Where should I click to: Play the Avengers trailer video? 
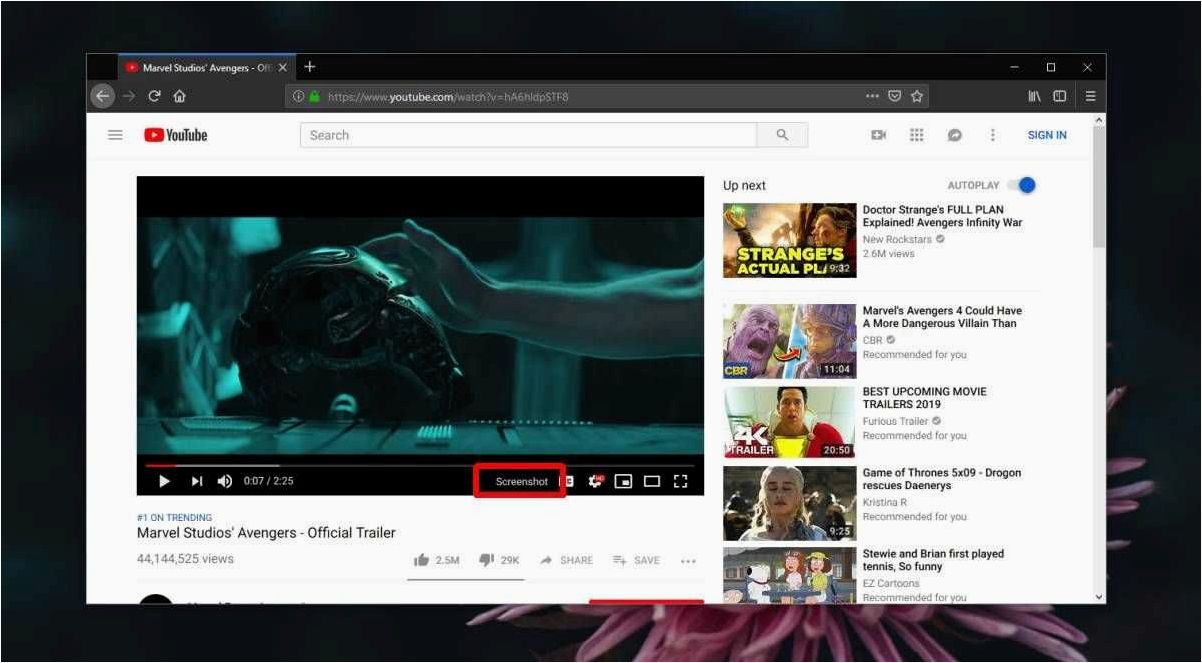(x=164, y=481)
